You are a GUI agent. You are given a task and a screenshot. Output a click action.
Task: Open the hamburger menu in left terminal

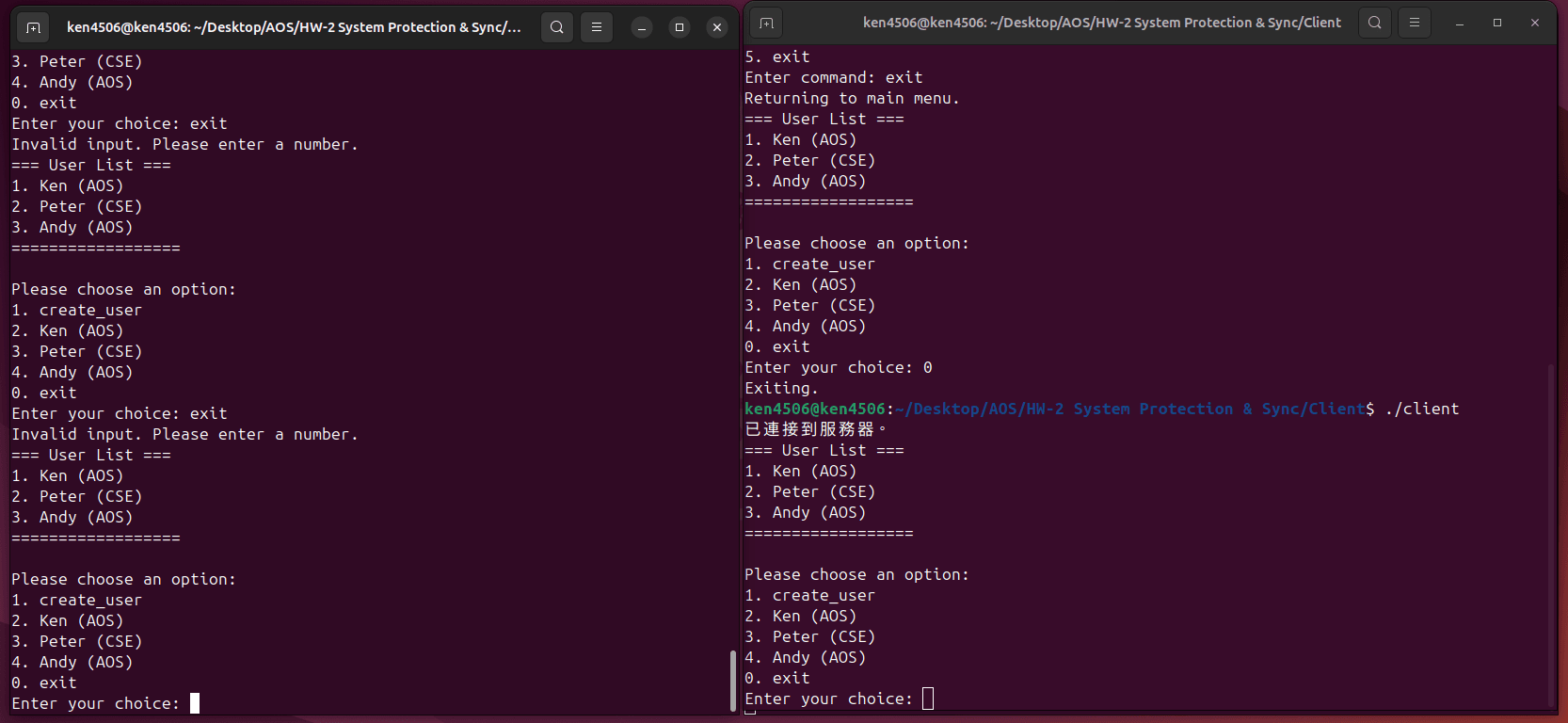pyautogui.click(x=597, y=27)
